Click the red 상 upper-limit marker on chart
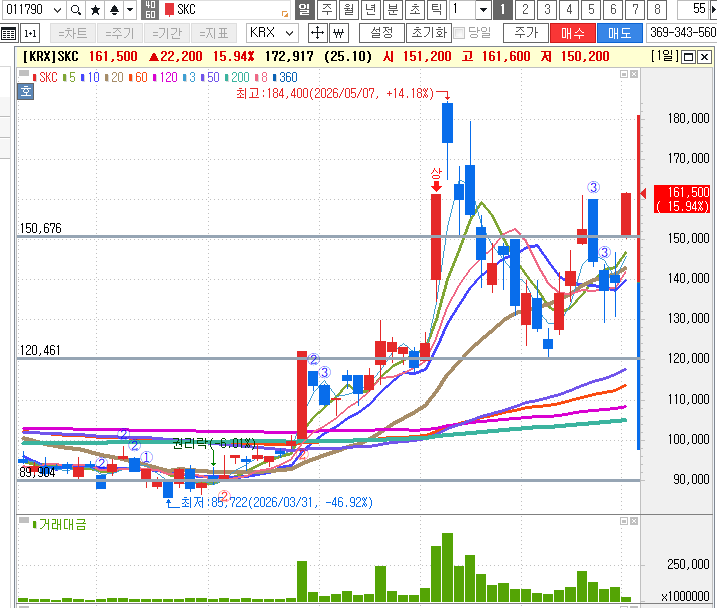 pyautogui.click(x=436, y=179)
